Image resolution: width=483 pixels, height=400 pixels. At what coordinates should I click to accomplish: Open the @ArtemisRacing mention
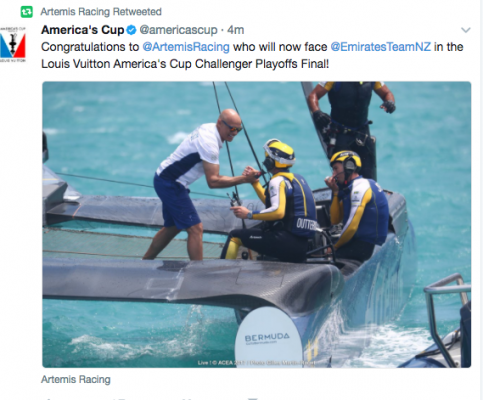pos(186,47)
